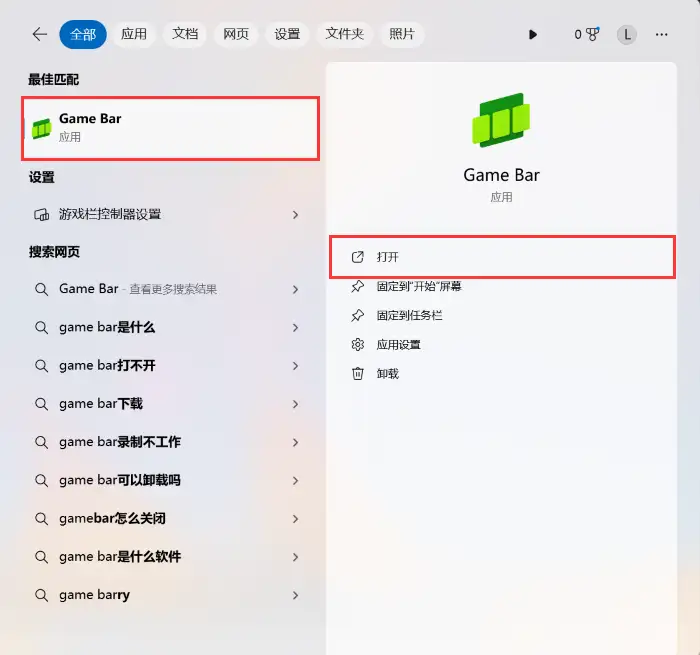Expand the game bar是什么 arrow
This screenshot has height=655, width=700.
[295, 327]
